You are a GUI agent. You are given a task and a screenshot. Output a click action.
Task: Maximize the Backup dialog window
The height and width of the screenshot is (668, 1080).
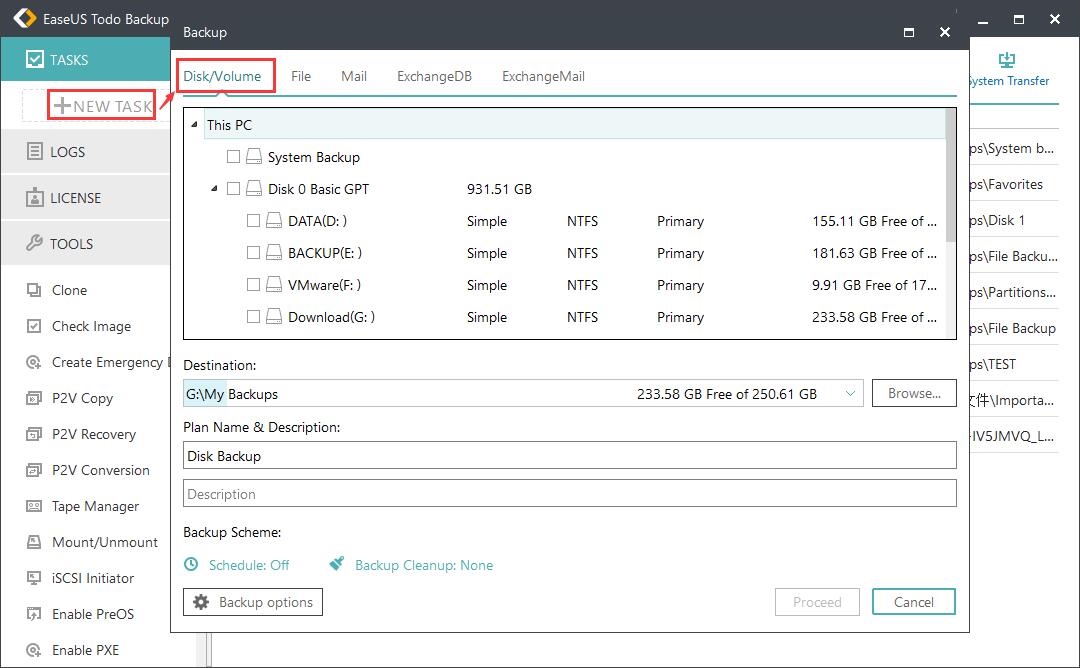(909, 32)
